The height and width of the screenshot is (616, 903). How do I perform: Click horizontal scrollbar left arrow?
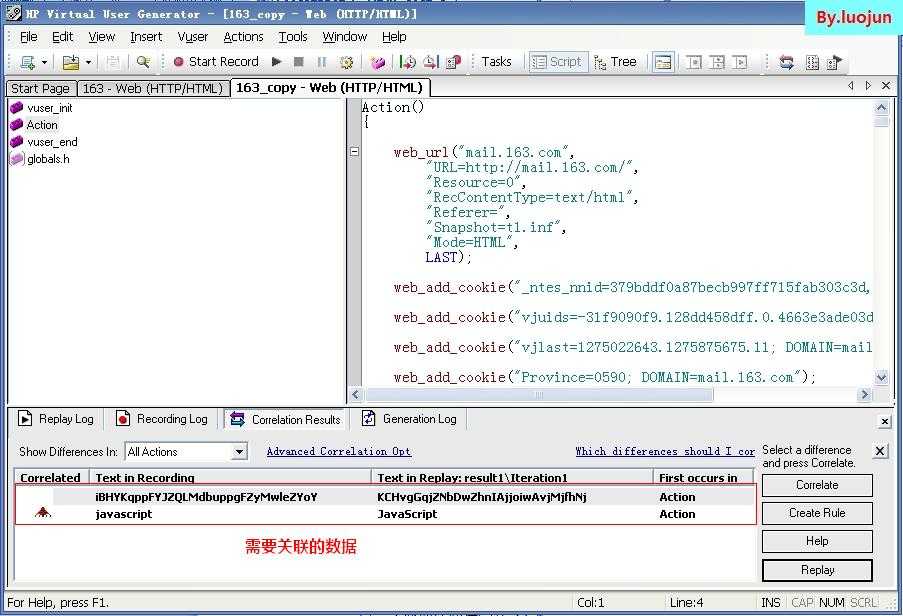click(x=355, y=395)
